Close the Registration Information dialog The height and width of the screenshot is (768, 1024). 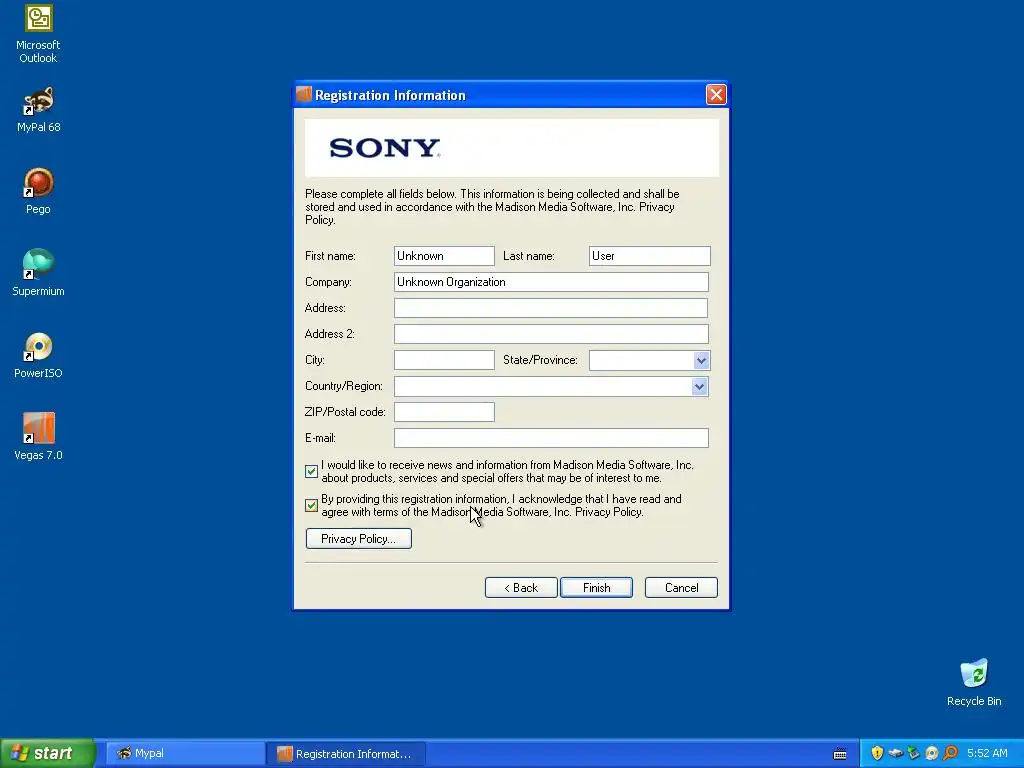pos(716,95)
